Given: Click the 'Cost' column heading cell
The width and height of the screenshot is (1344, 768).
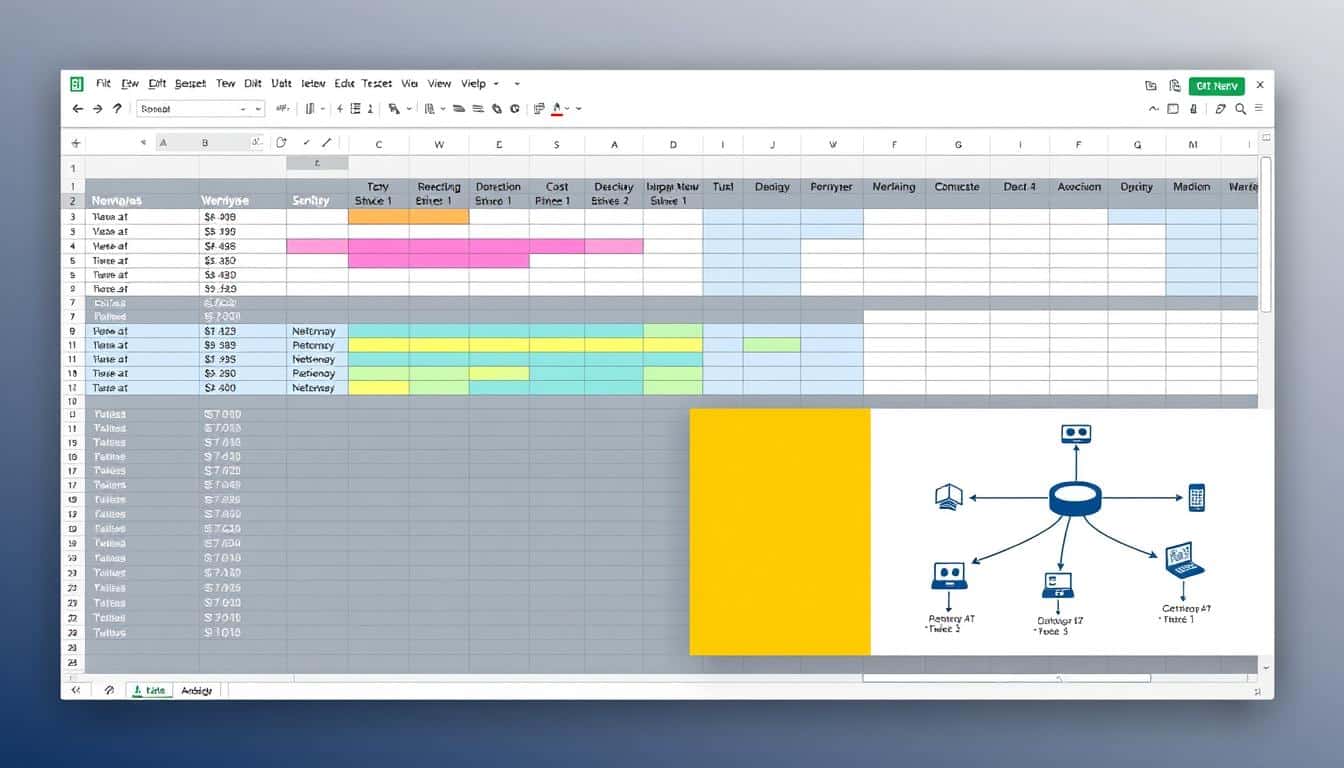Looking at the screenshot, I should tap(557, 187).
